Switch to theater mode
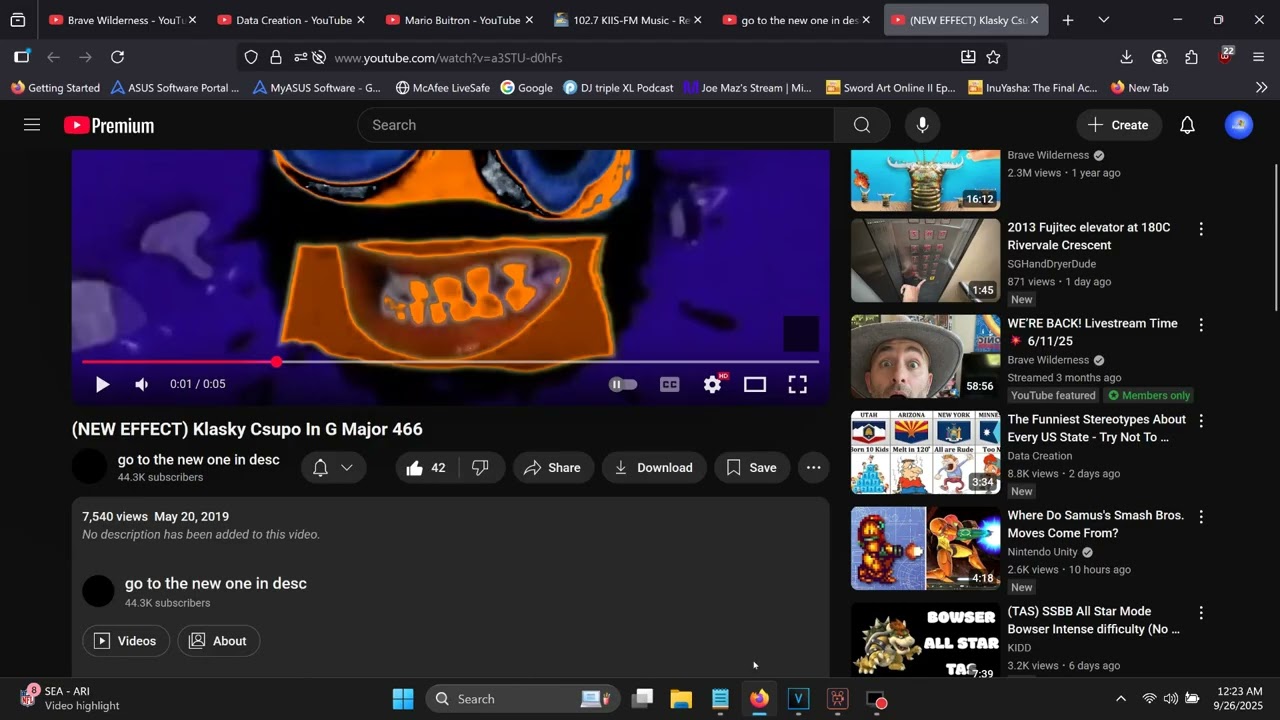 point(755,384)
